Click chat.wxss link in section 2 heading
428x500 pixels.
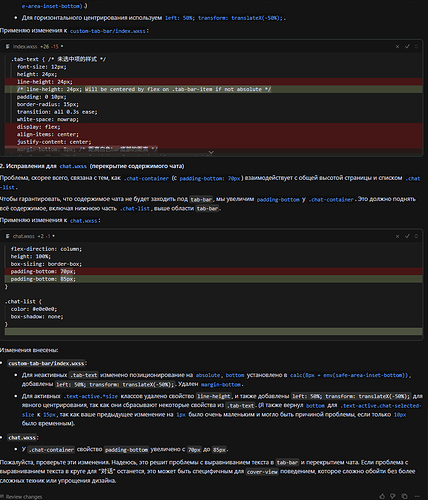(73, 166)
